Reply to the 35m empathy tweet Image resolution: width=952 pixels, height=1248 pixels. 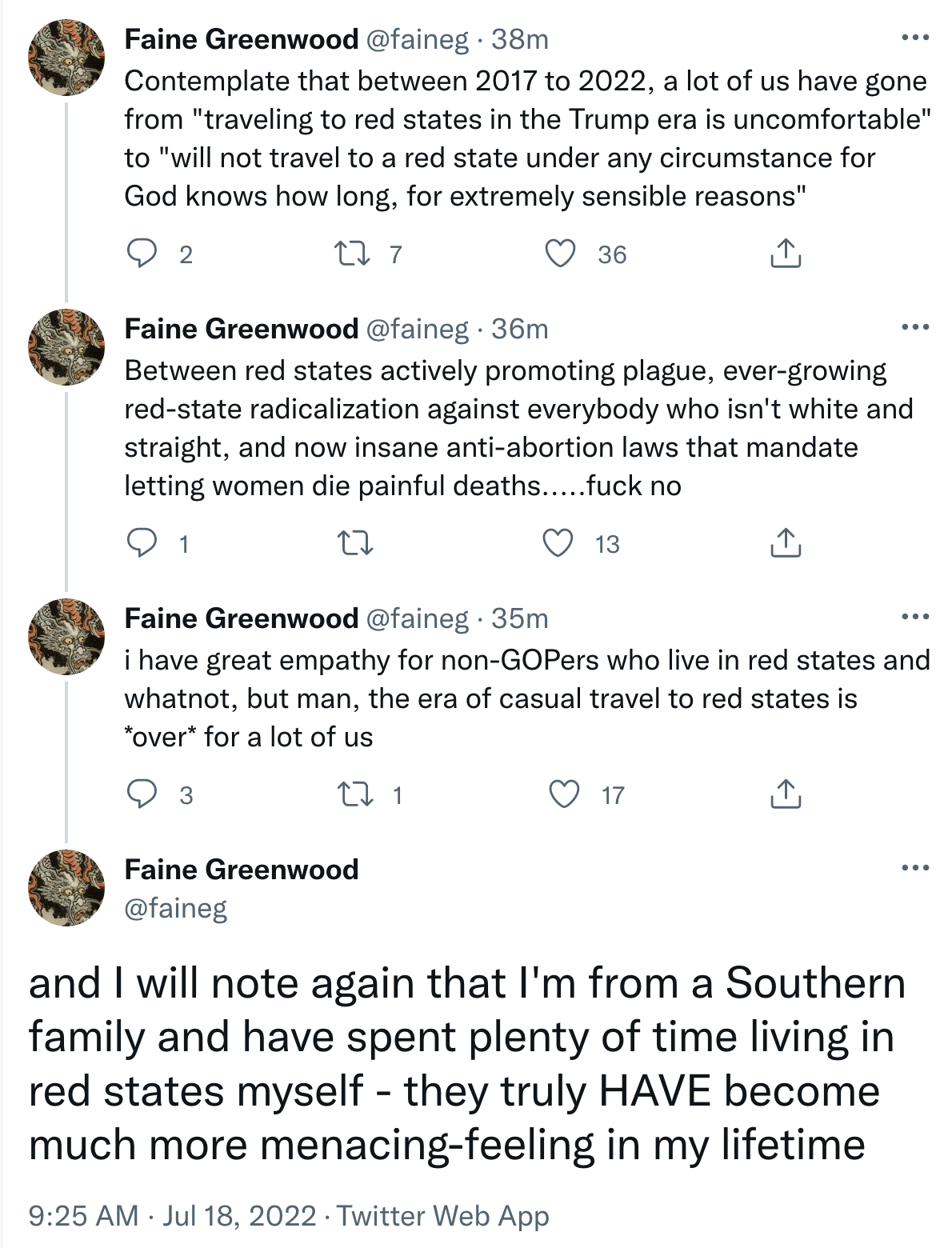click(x=142, y=794)
